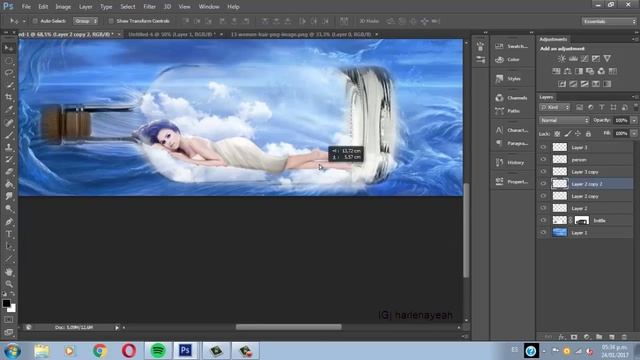Viewport: 640px width, 360px height.
Task: Select the Healing Brush tool
Action: coord(9,122)
